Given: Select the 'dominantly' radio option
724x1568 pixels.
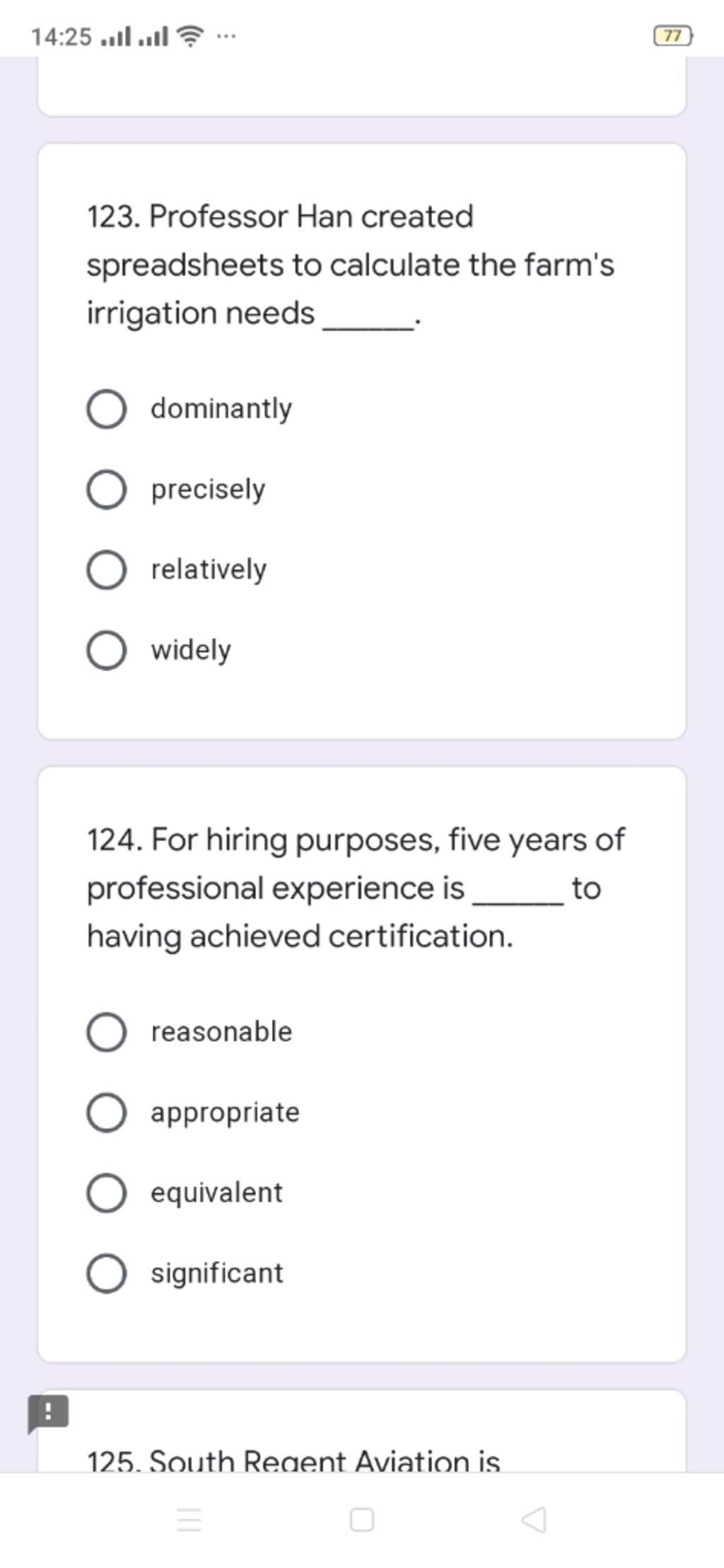Looking at the screenshot, I should [107, 409].
